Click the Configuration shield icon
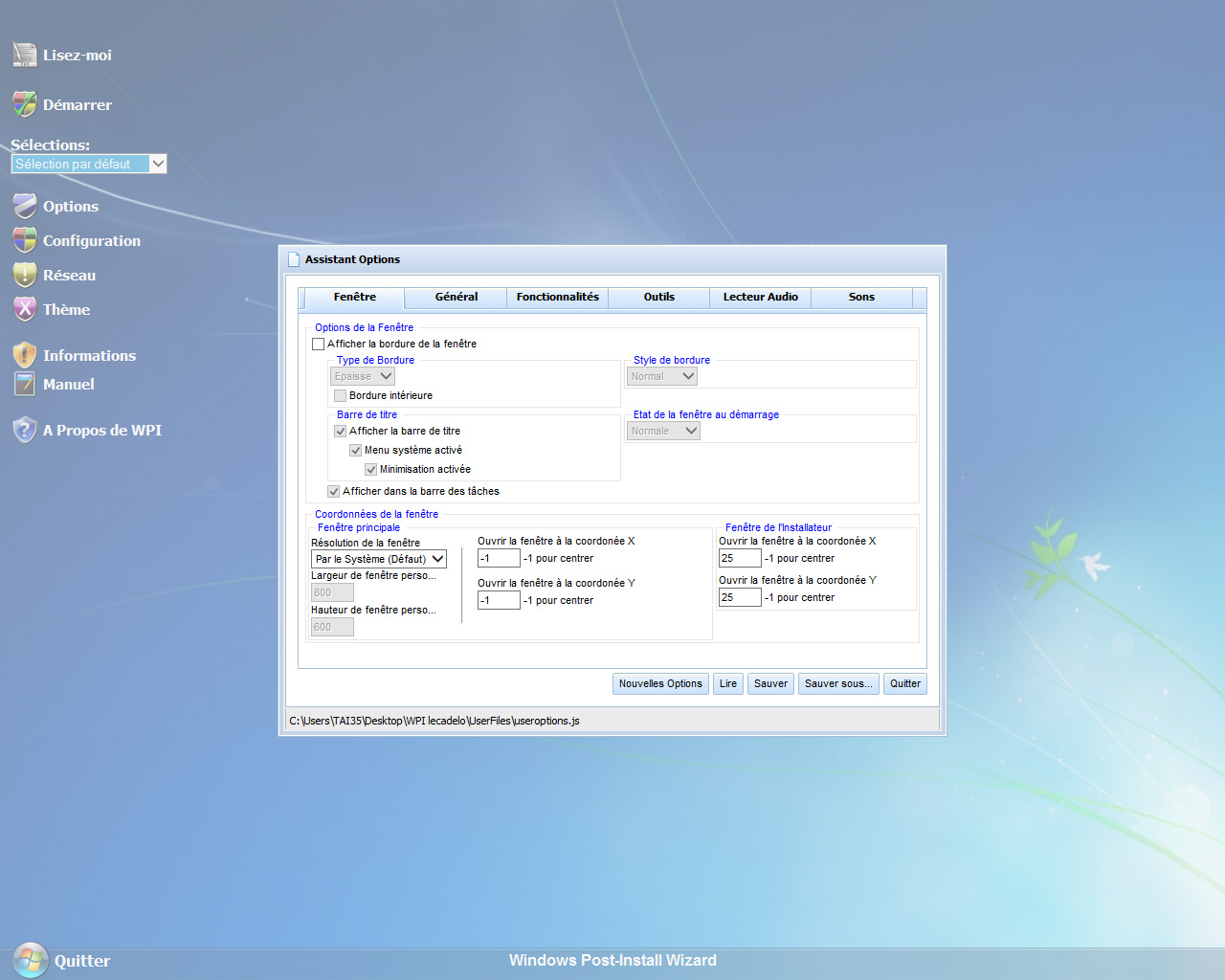The width and height of the screenshot is (1225, 980). click(x=25, y=240)
